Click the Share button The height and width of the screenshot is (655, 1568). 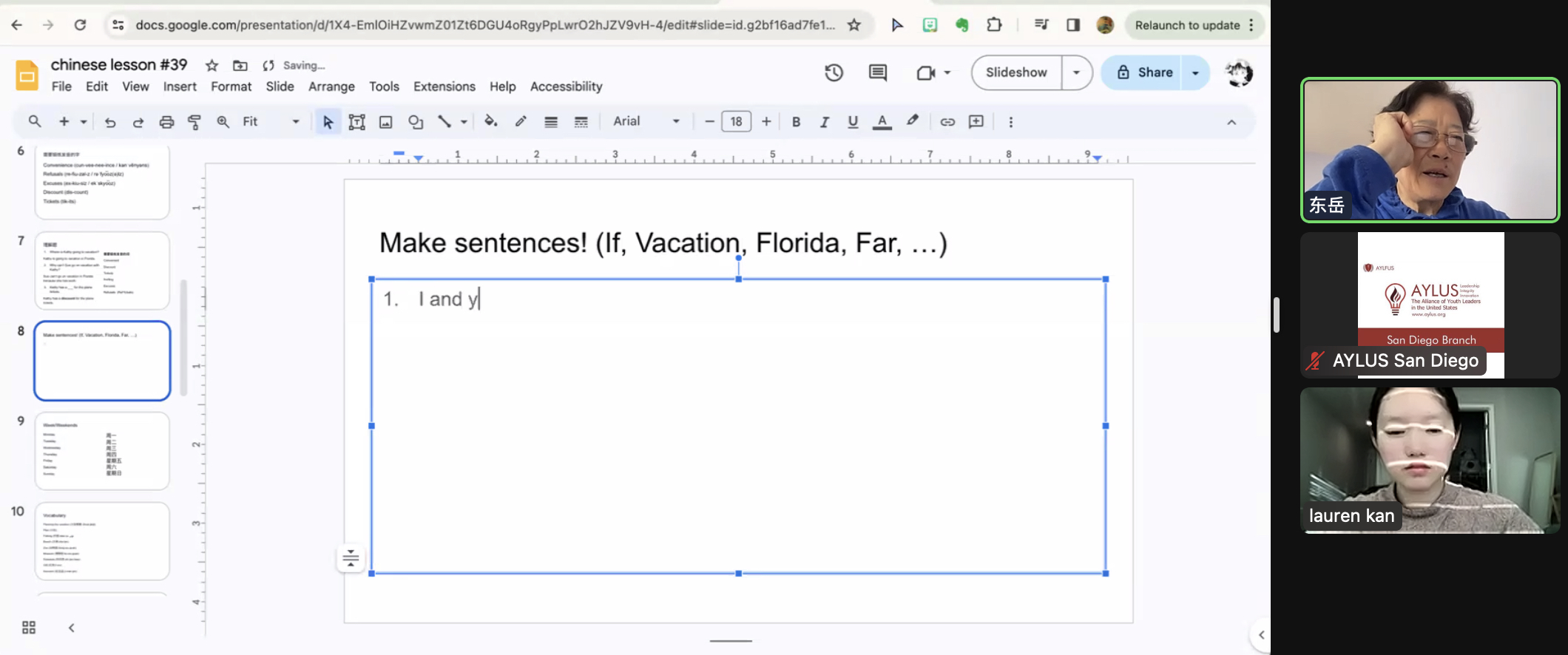click(x=1143, y=72)
